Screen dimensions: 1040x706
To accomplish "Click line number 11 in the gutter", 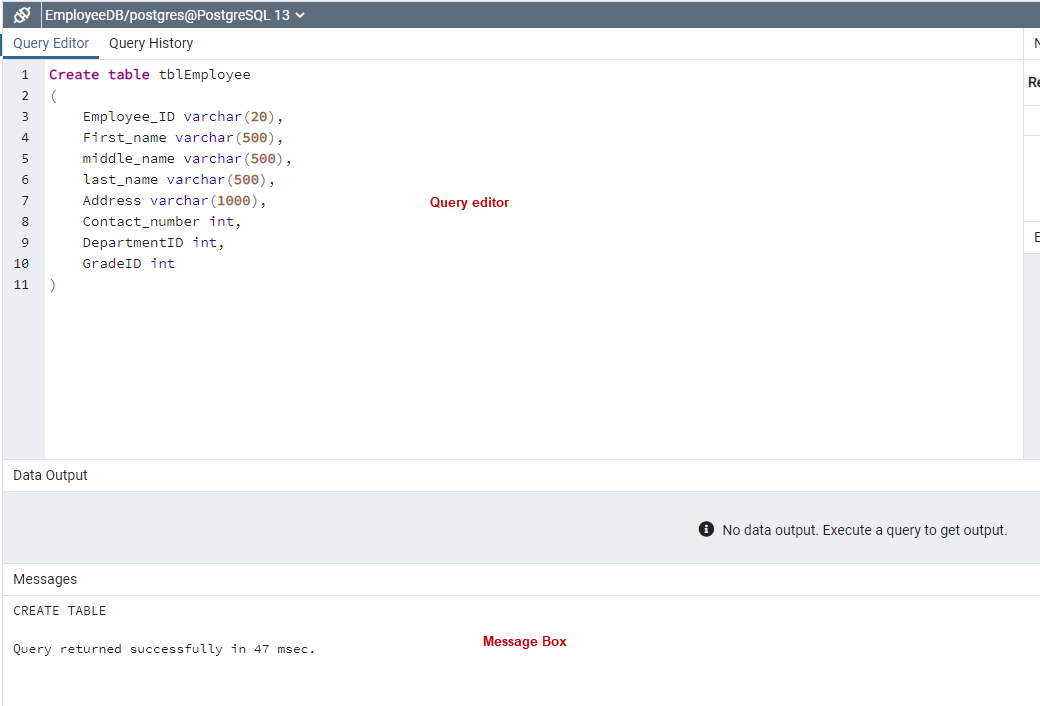I will [21, 285].
